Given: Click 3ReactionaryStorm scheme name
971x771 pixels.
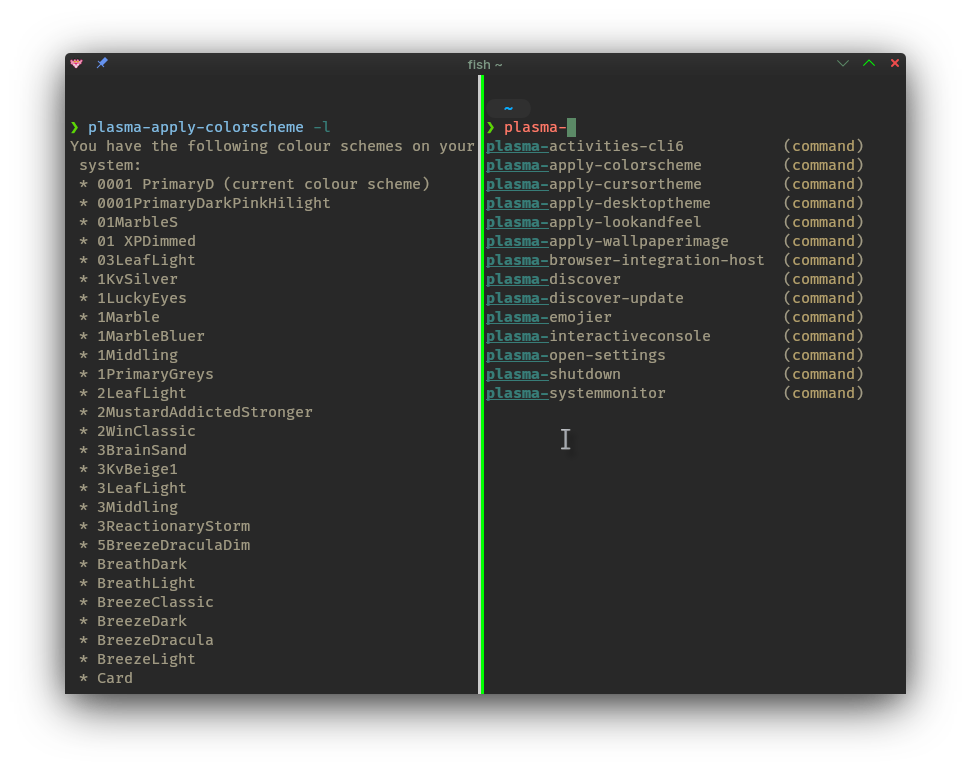Looking at the screenshot, I should point(173,526).
